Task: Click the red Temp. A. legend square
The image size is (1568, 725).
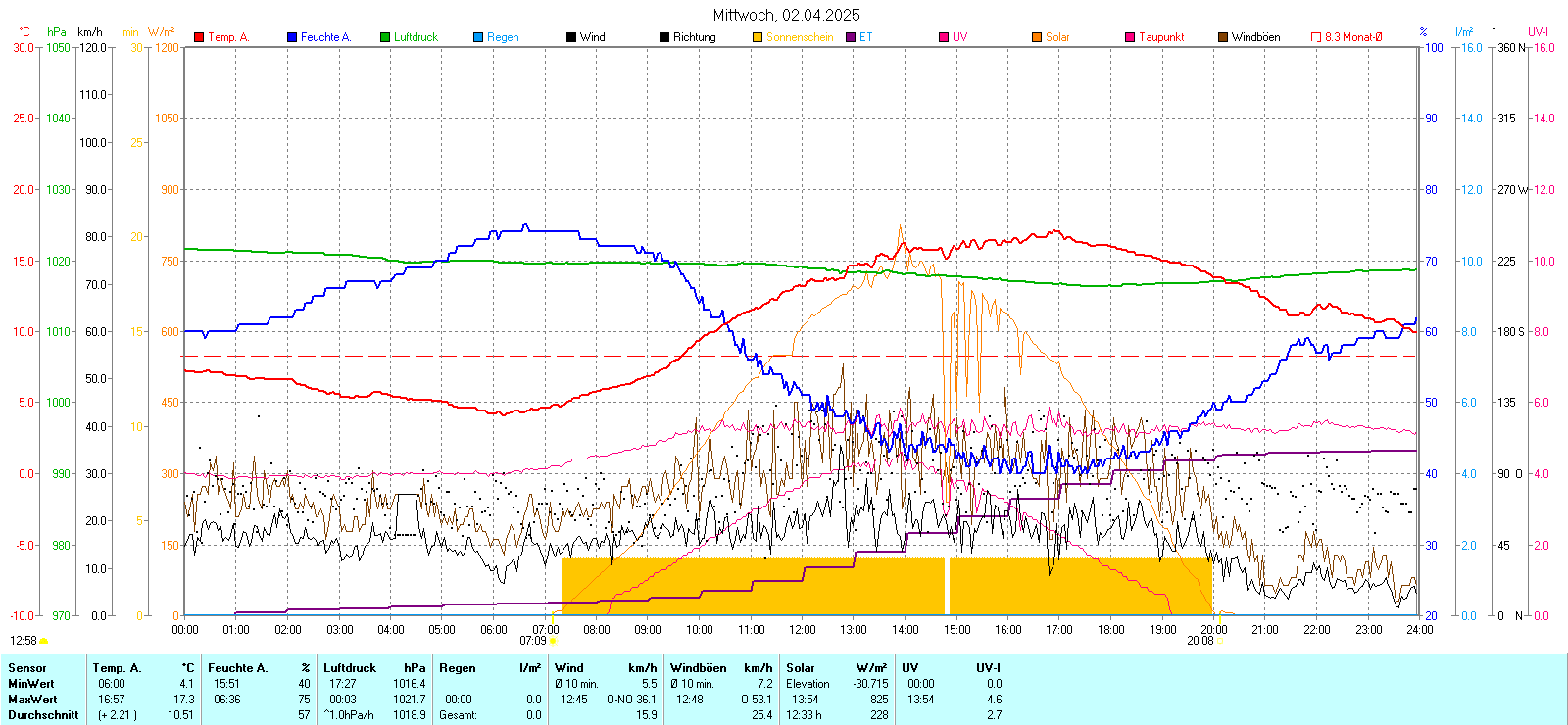Action: (x=199, y=37)
